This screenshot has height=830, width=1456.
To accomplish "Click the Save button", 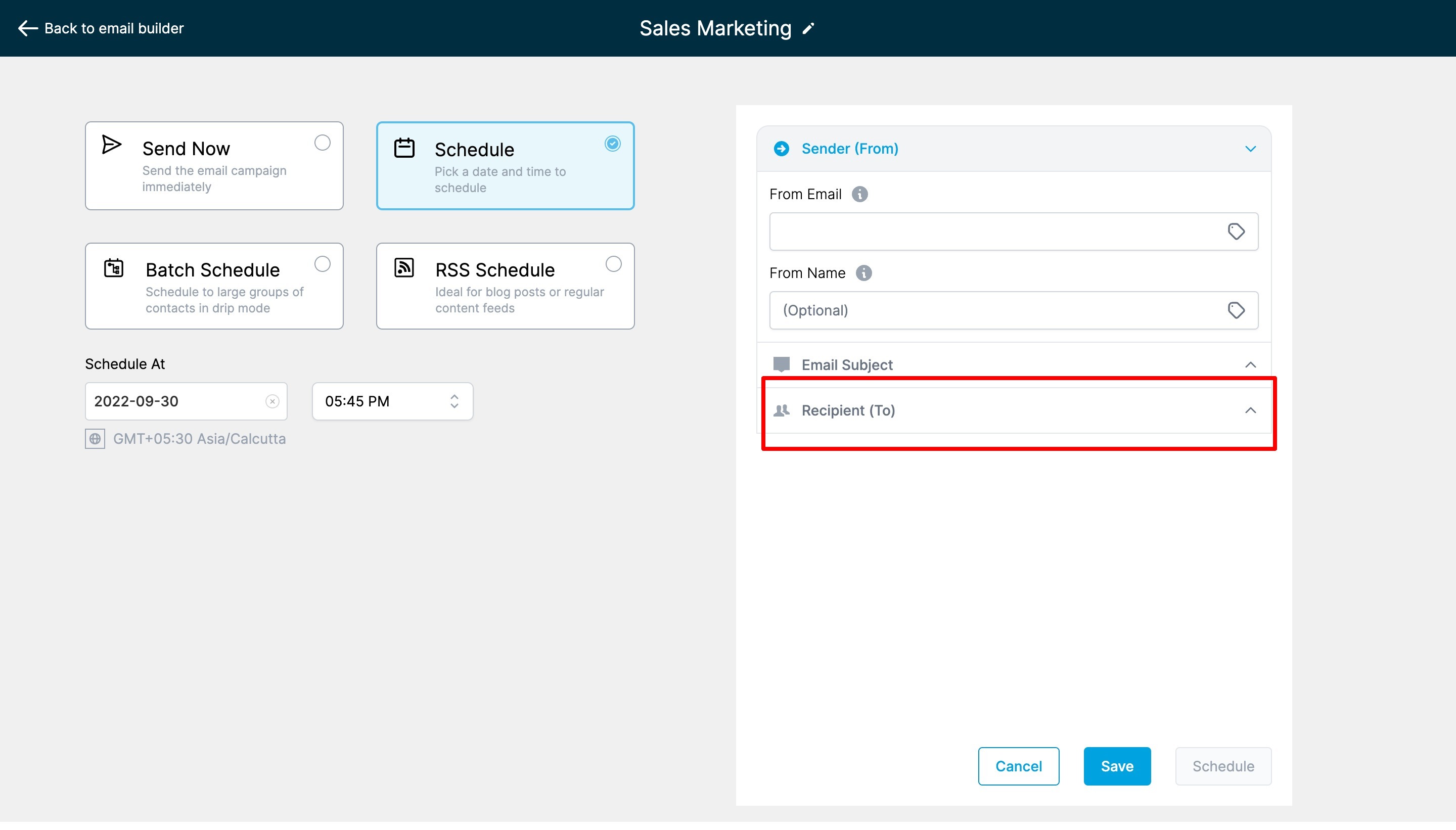I will 1116,766.
